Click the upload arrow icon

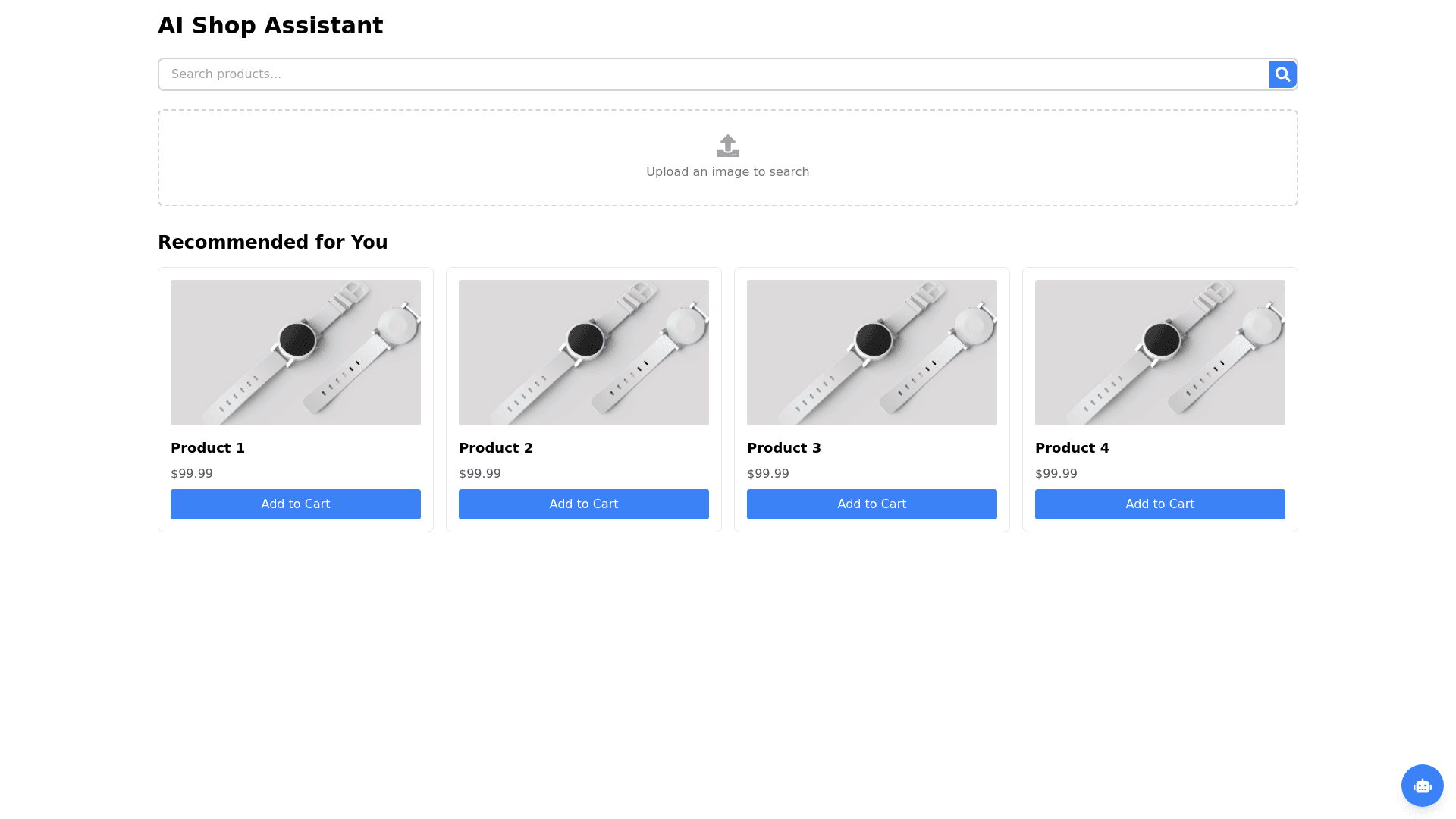(727, 146)
